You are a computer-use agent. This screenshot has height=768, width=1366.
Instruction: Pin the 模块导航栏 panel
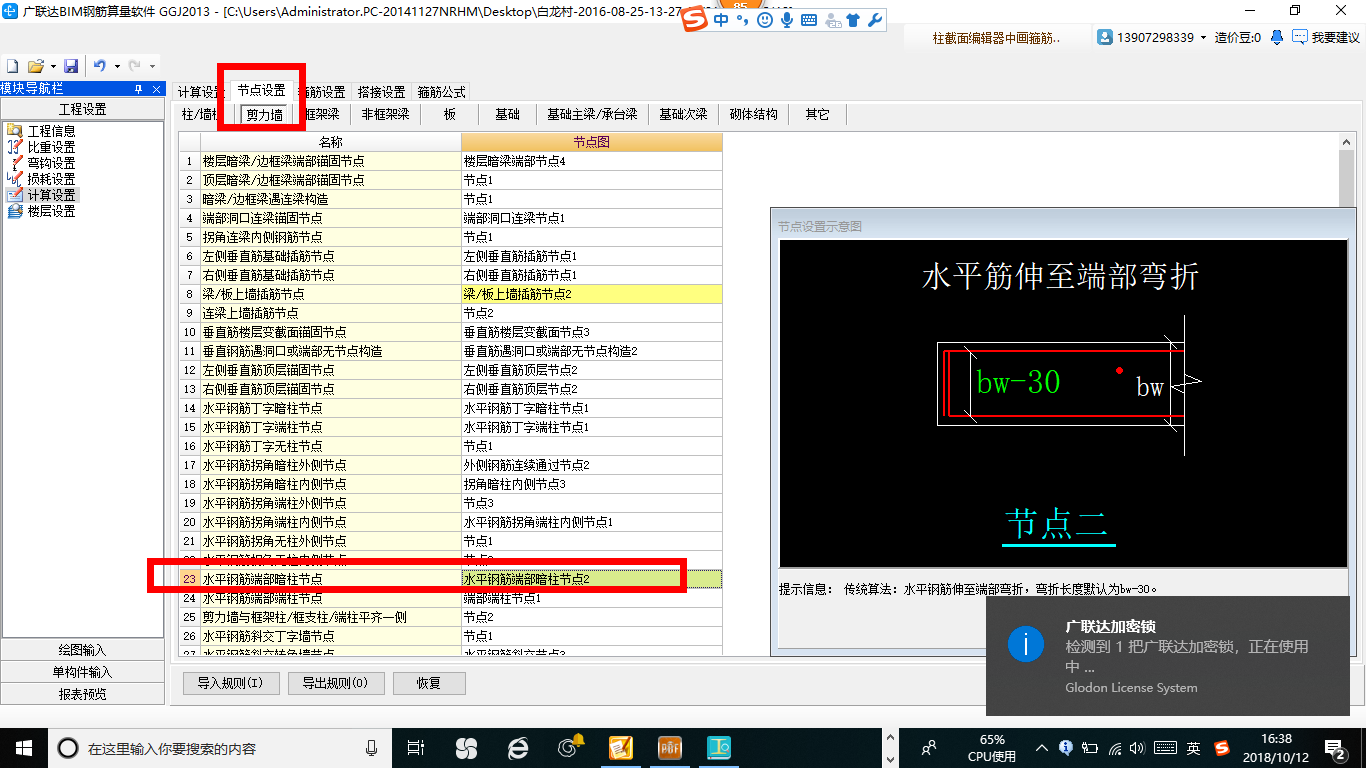pos(139,89)
